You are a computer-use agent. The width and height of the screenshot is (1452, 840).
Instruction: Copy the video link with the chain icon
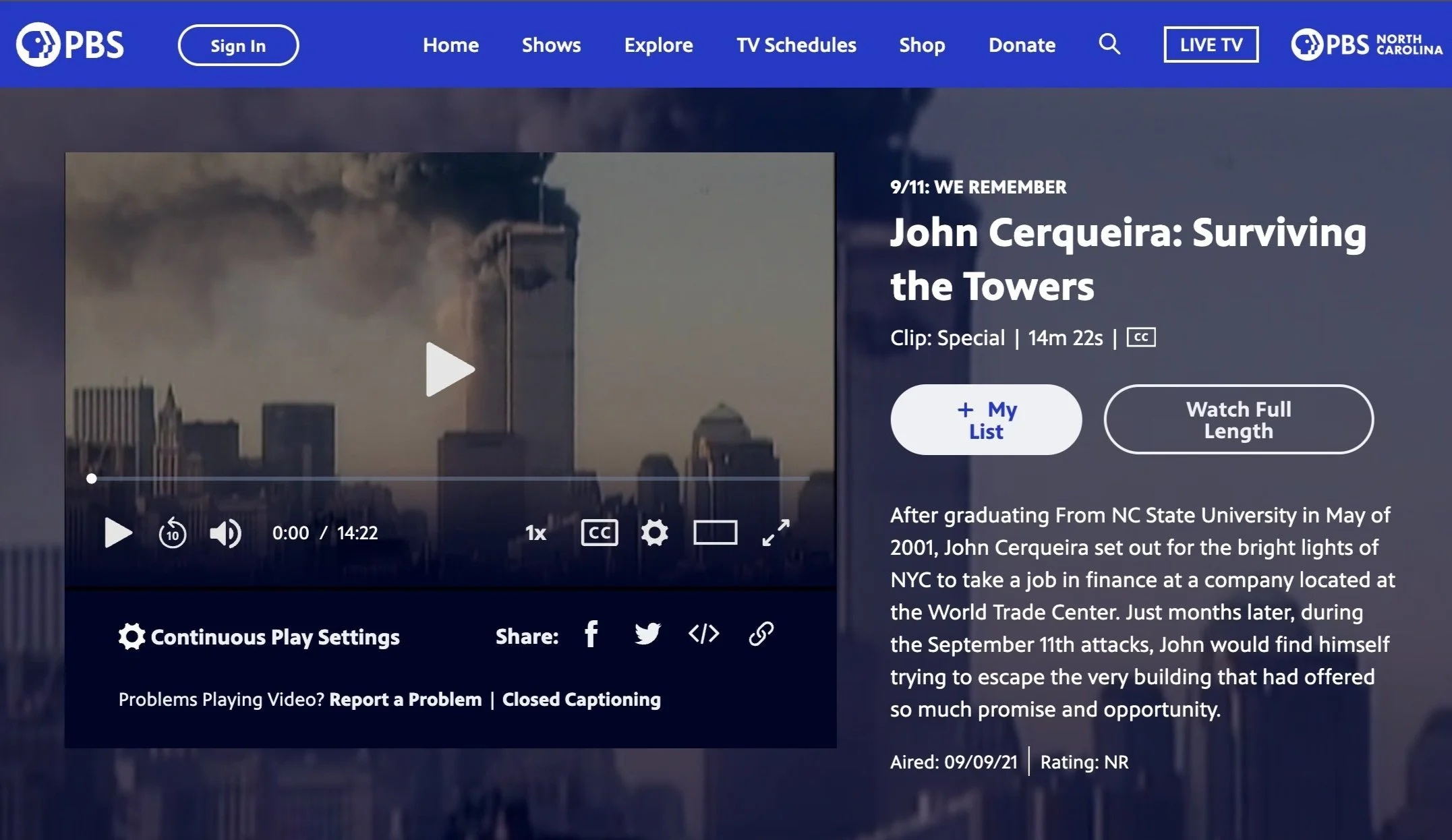(x=761, y=634)
